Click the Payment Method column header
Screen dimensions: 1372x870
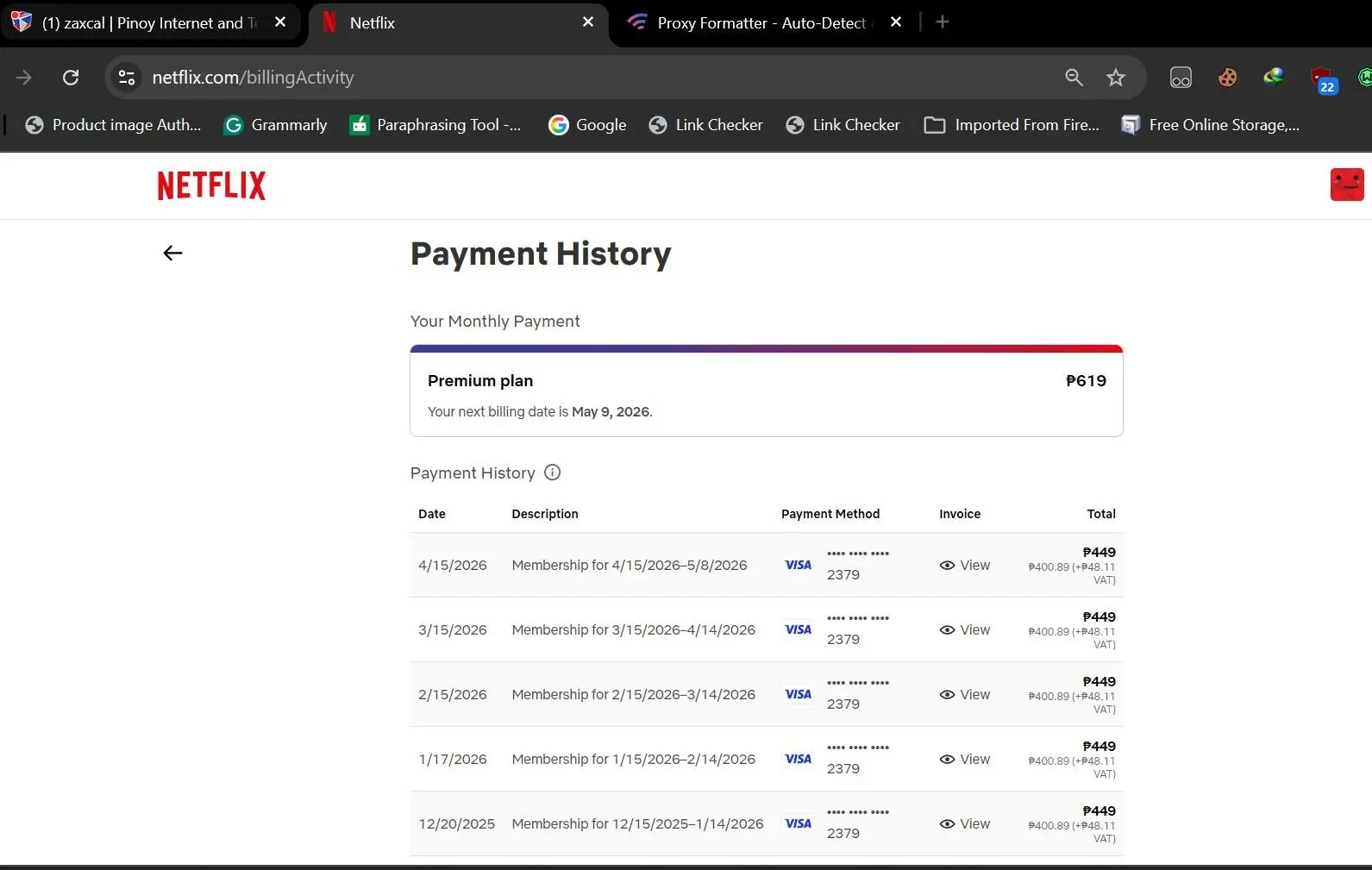click(830, 514)
